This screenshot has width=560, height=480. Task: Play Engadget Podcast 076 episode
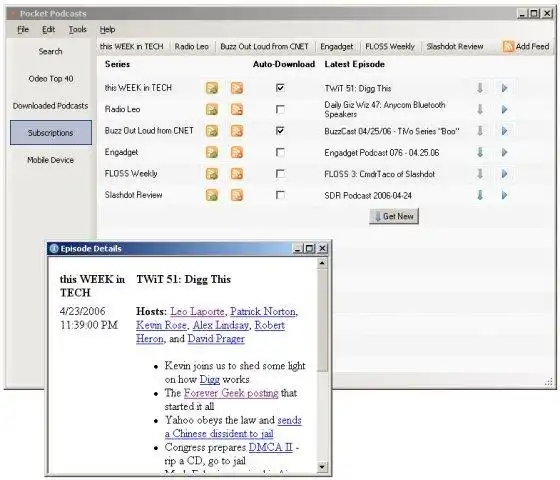pos(504,152)
